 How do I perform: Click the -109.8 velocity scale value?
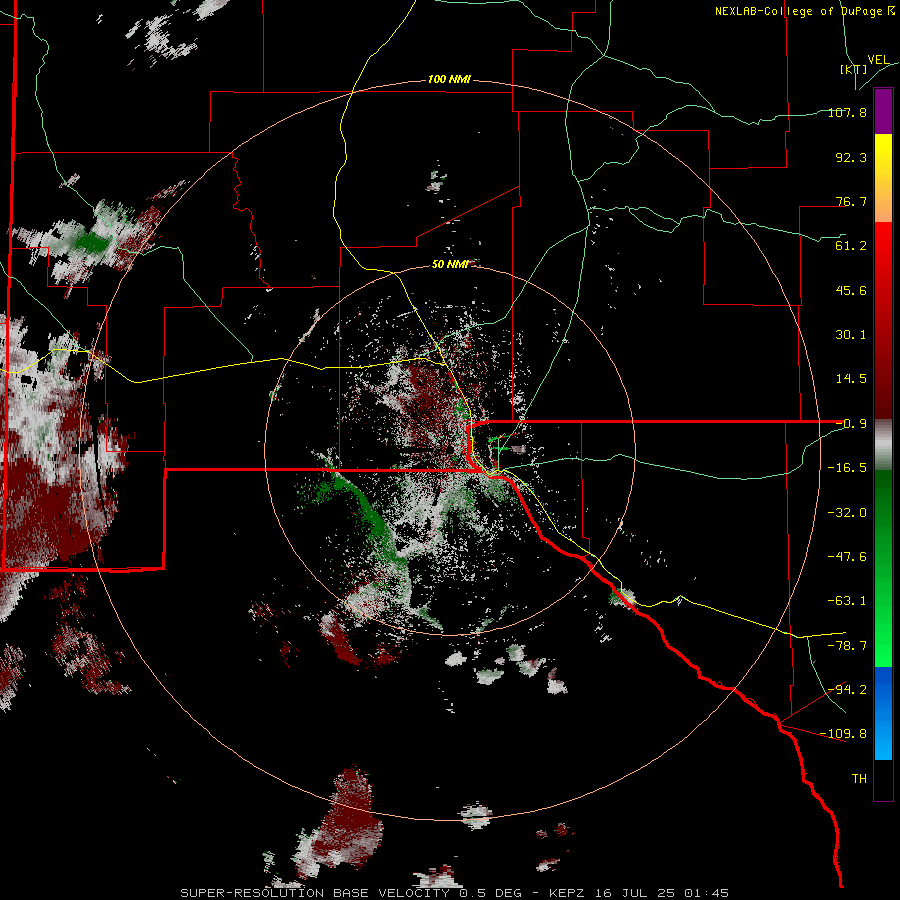(x=844, y=733)
